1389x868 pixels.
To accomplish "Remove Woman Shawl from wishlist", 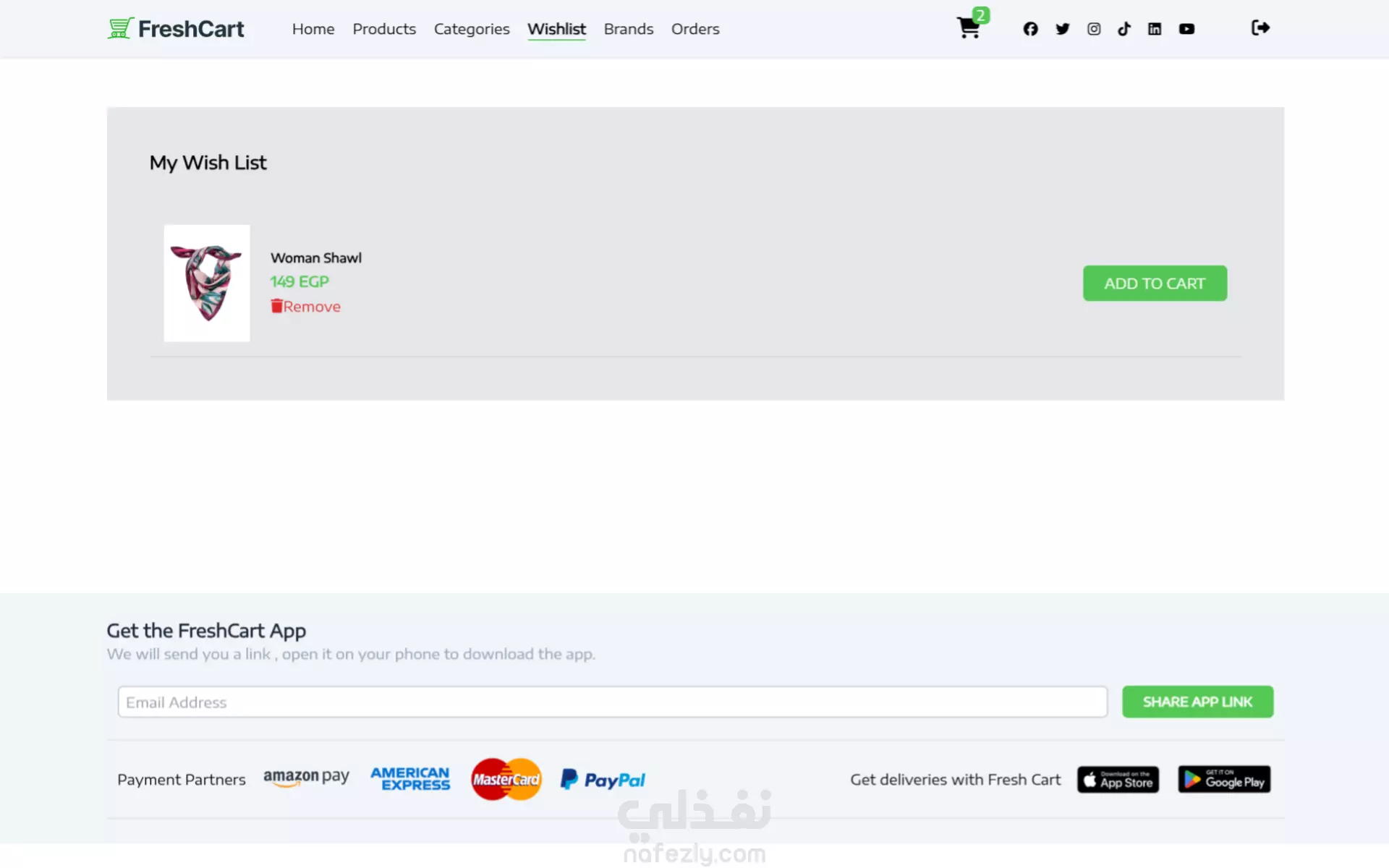I will pyautogui.click(x=305, y=307).
